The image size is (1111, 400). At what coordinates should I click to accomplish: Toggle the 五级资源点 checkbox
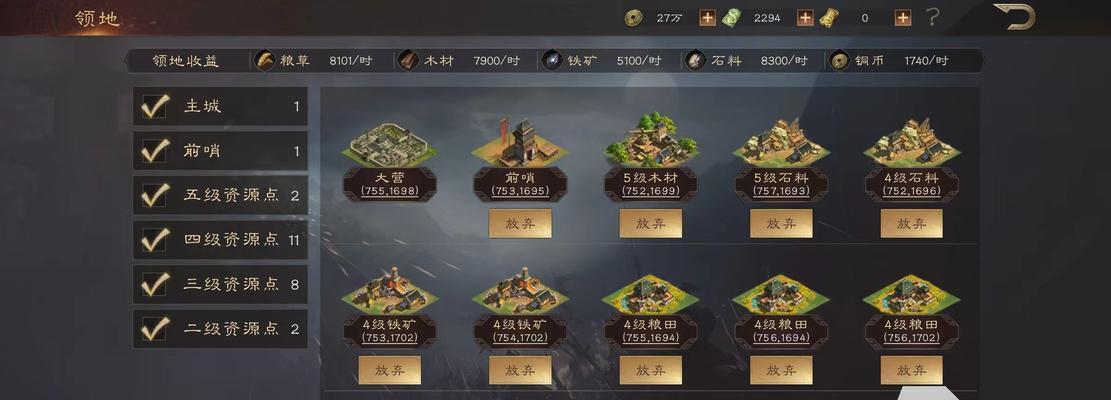(x=155, y=195)
